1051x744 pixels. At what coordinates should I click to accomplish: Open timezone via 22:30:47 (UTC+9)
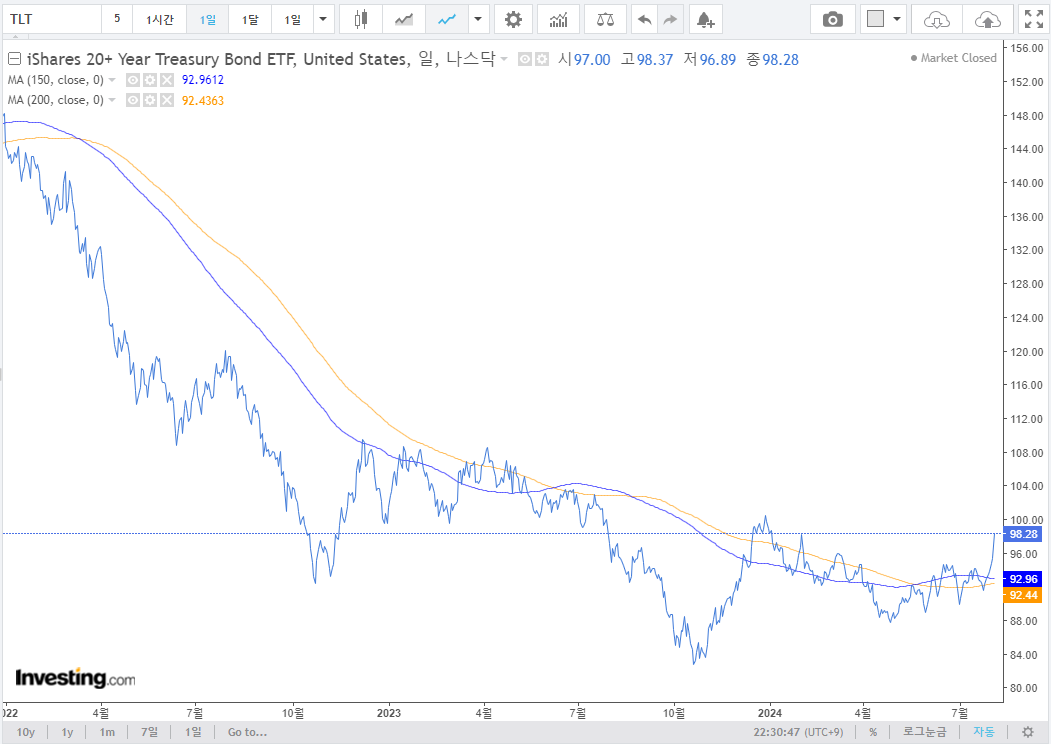pos(798,732)
